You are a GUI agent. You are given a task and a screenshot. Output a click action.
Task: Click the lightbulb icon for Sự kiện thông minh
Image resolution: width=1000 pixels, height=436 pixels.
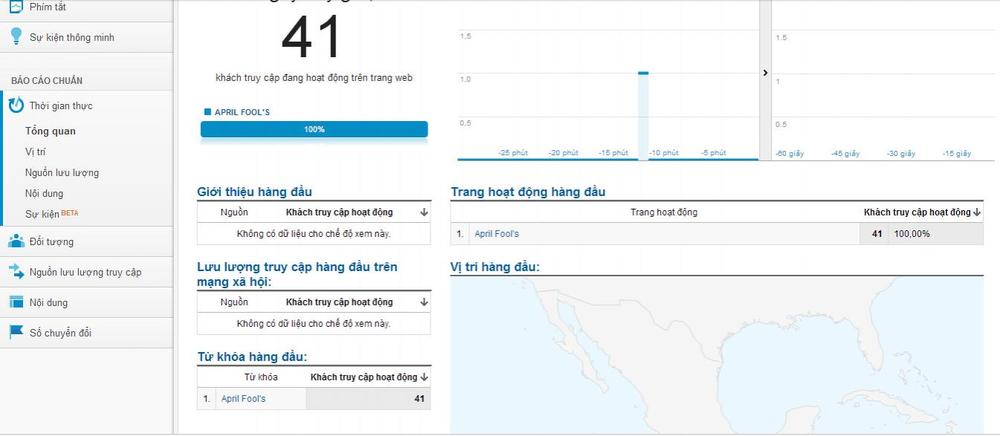17,37
